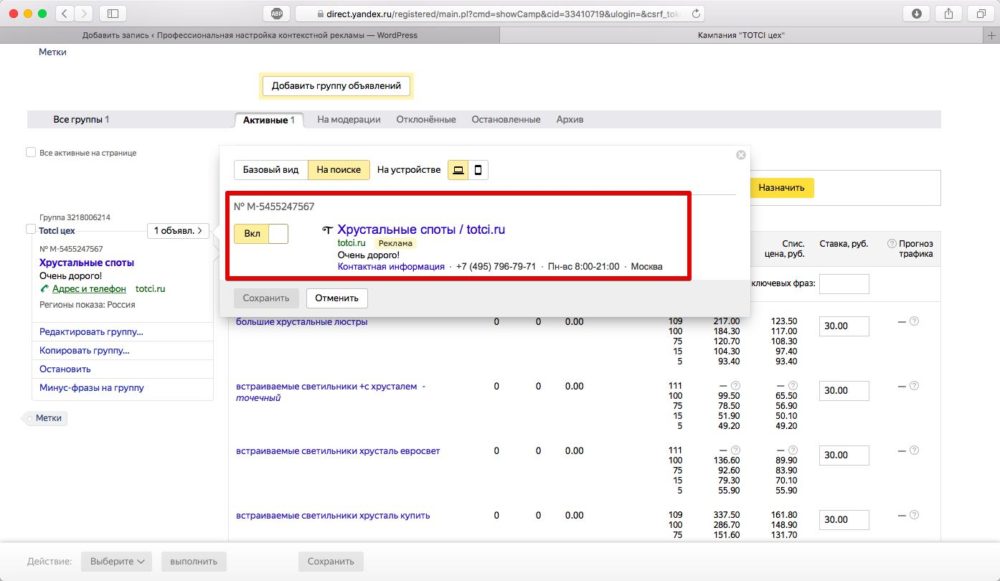Switch to WordPress Добавить запись browser tab
The width and height of the screenshot is (1000, 581).
pos(249,35)
